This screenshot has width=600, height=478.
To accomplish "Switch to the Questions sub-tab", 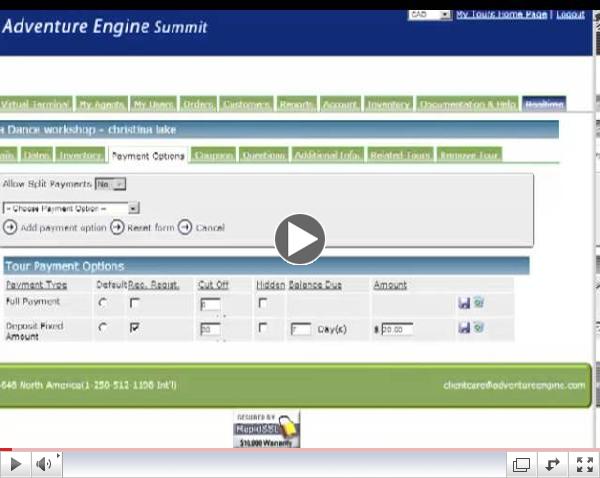I will 264,155.
